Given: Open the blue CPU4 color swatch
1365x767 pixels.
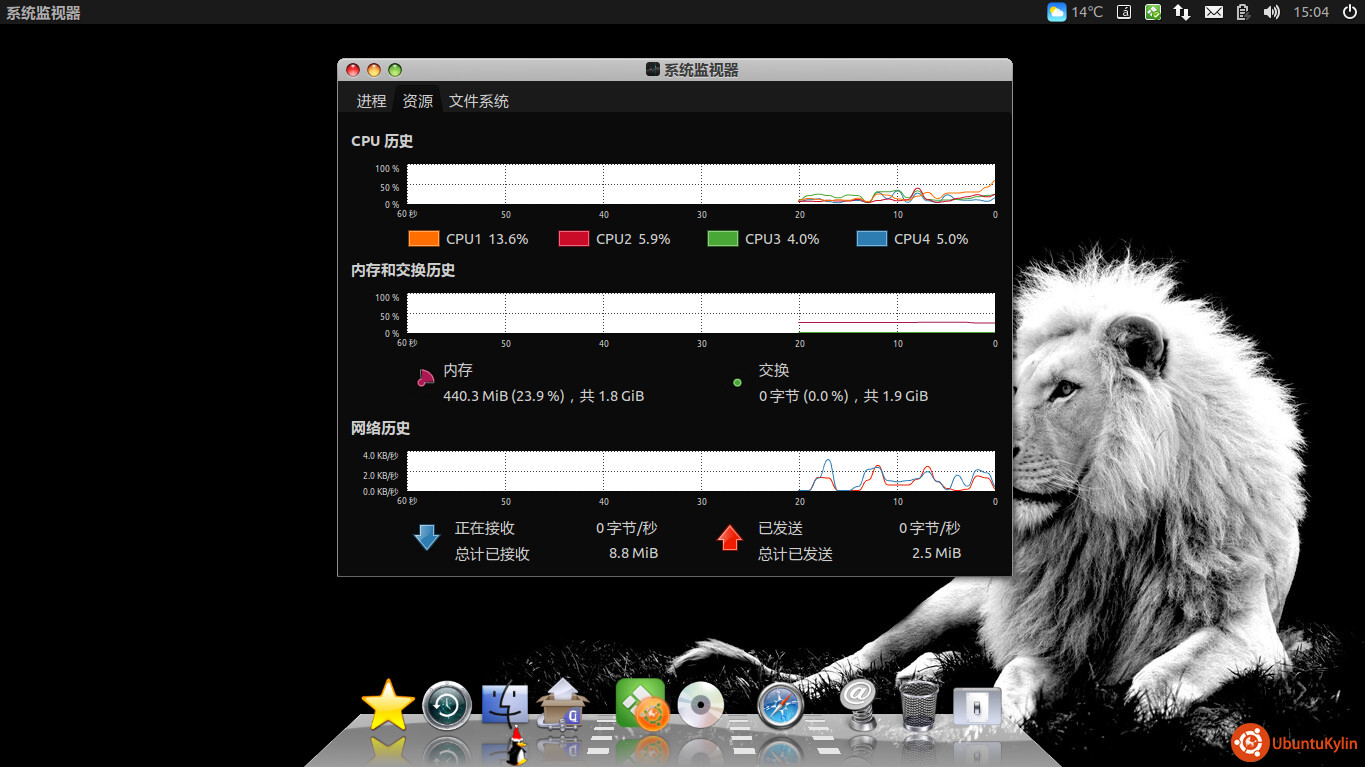Looking at the screenshot, I should pos(872,239).
